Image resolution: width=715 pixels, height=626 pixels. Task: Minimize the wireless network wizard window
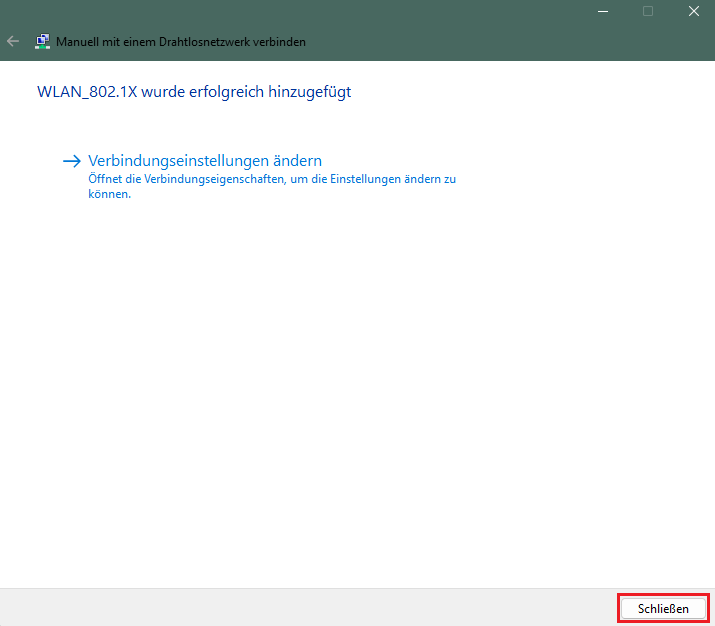point(602,11)
